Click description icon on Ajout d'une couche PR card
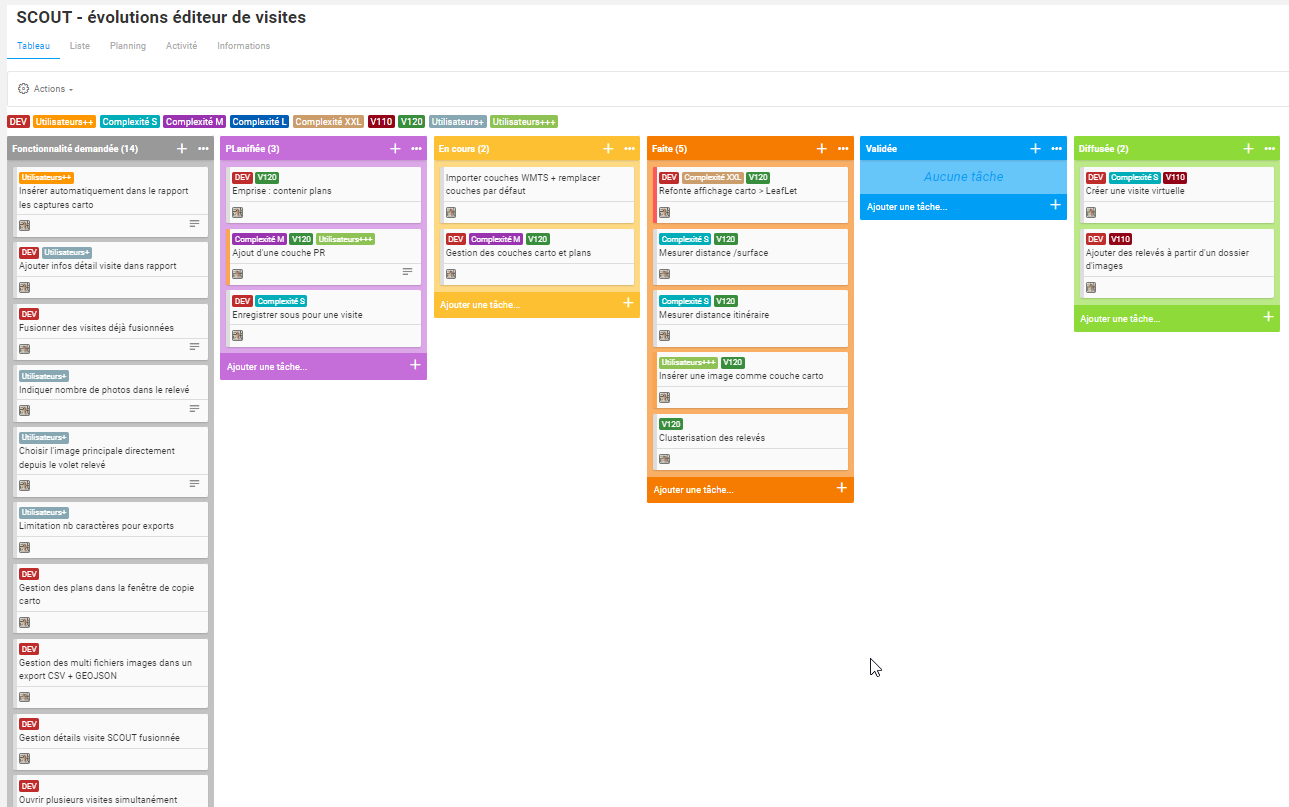 point(407,272)
